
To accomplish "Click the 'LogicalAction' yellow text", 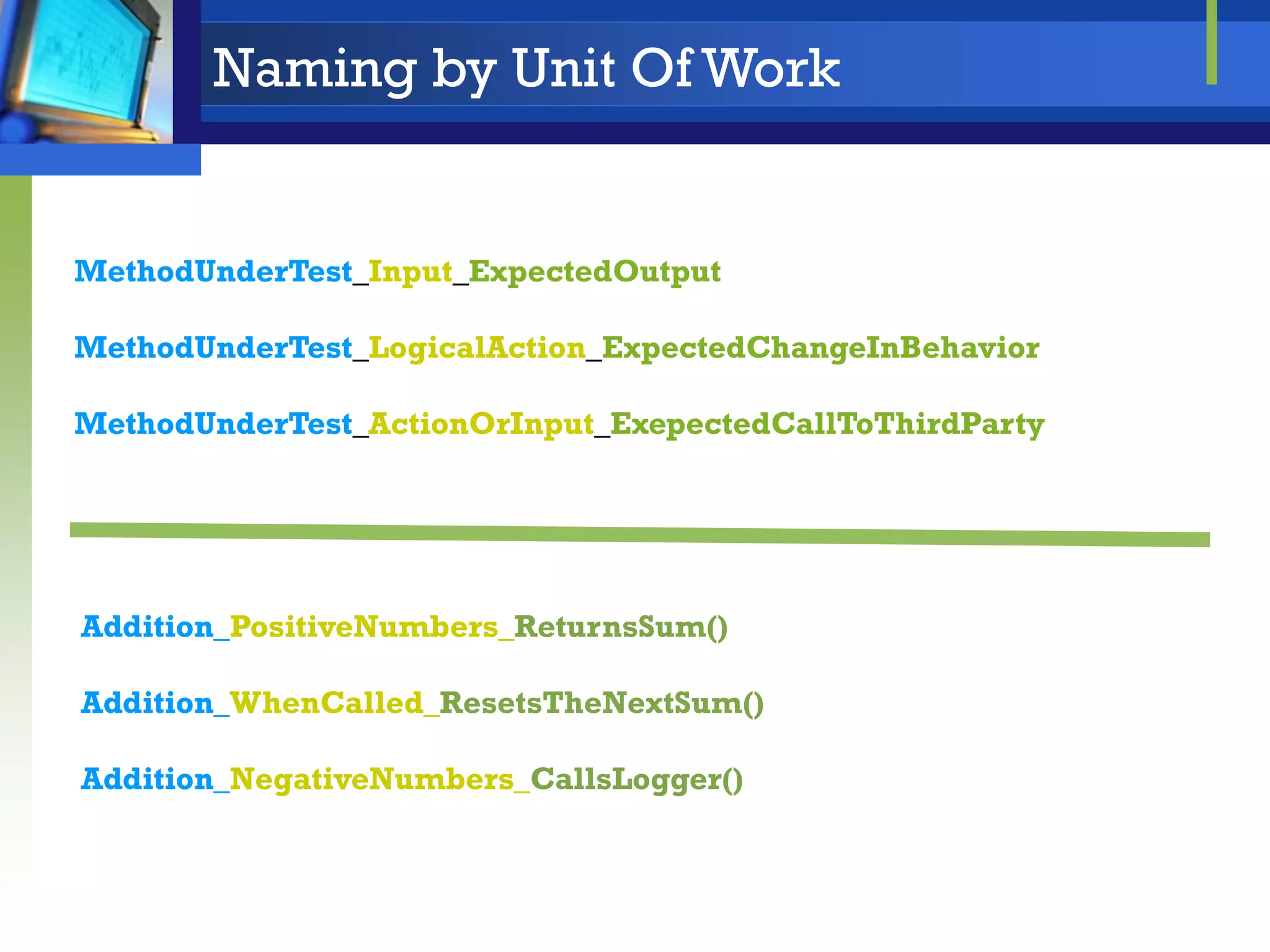I will click(x=477, y=348).
